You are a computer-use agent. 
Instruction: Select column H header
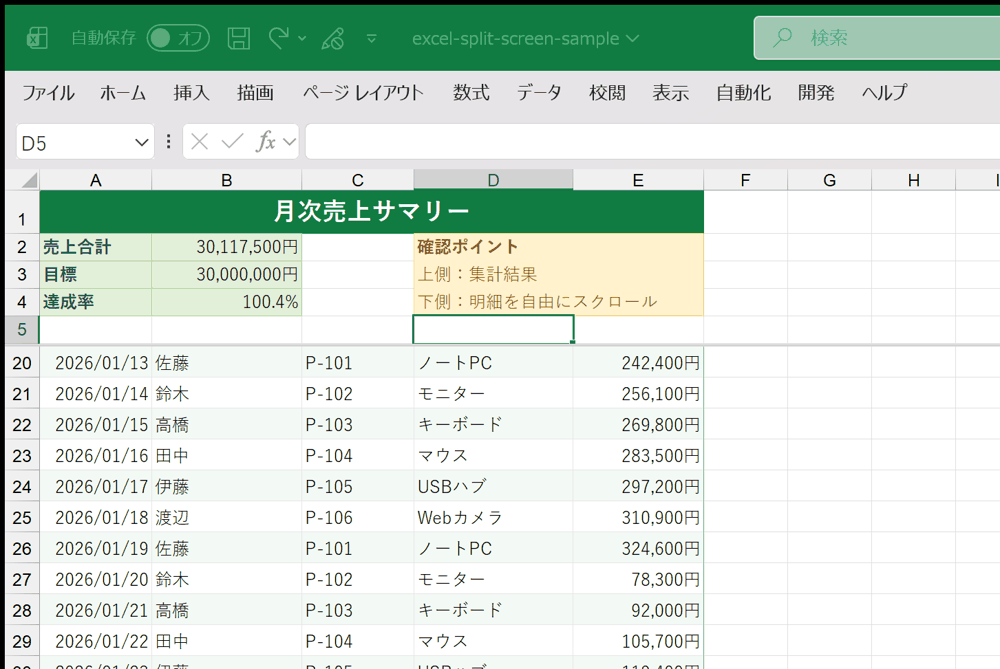pos(913,180)
